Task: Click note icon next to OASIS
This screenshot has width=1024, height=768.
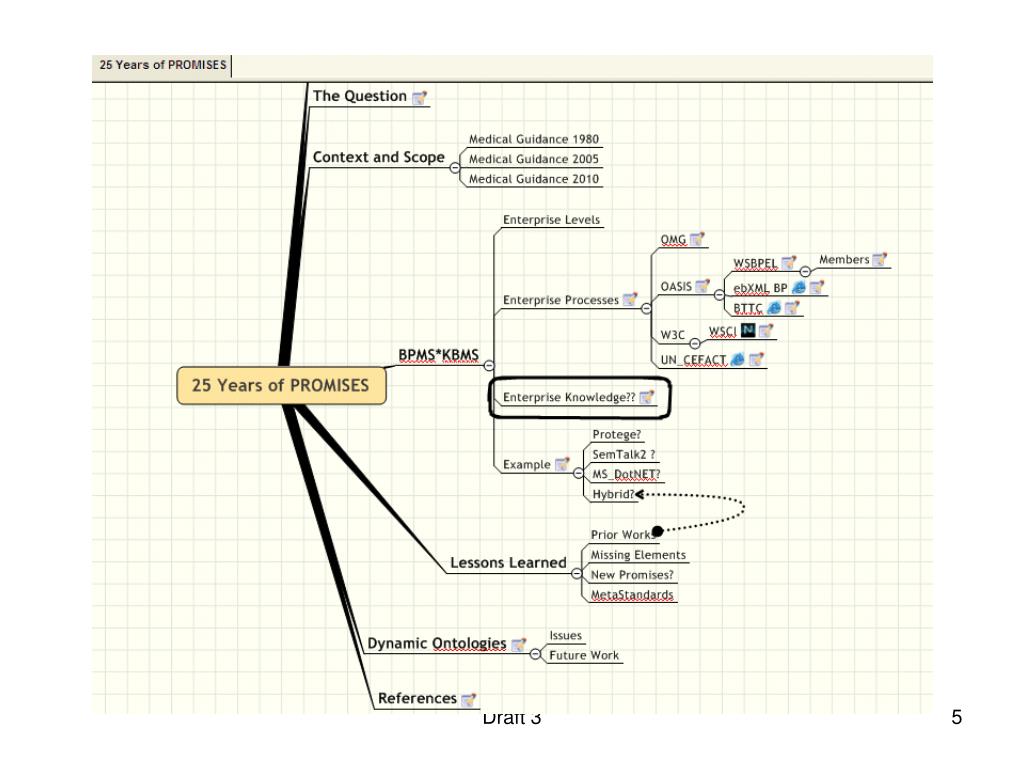Action: click(703, 285)
